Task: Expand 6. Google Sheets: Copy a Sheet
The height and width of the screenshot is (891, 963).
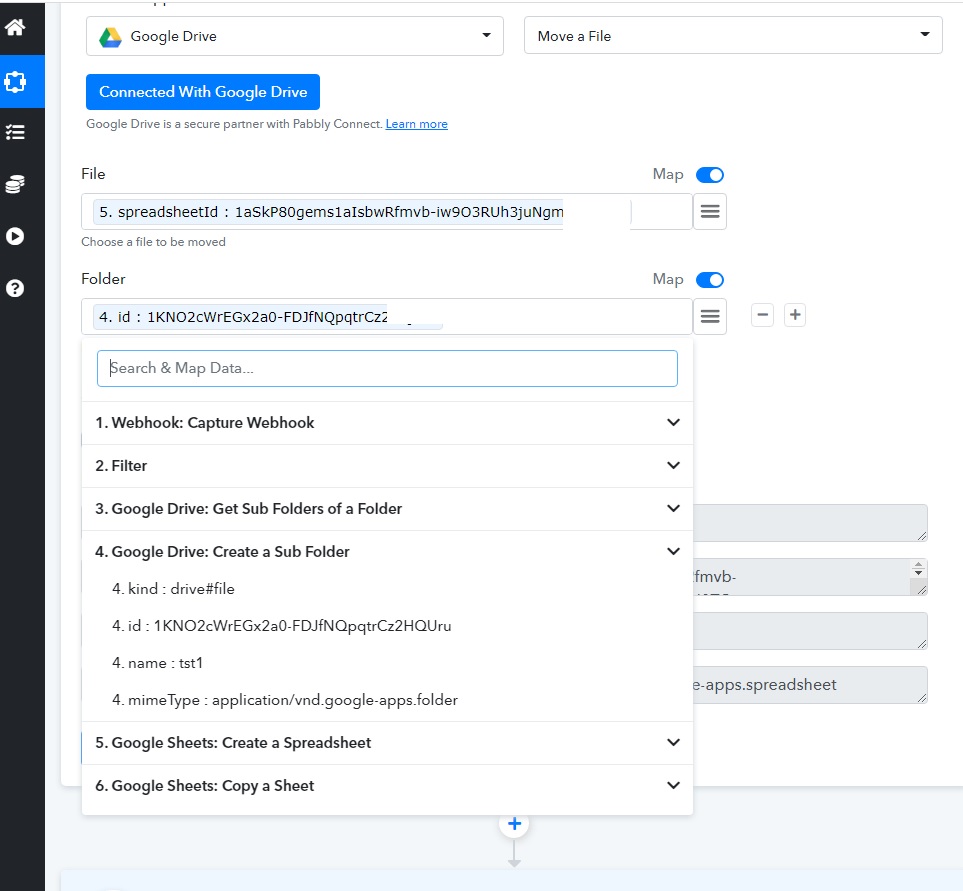Action: [388, 785]
